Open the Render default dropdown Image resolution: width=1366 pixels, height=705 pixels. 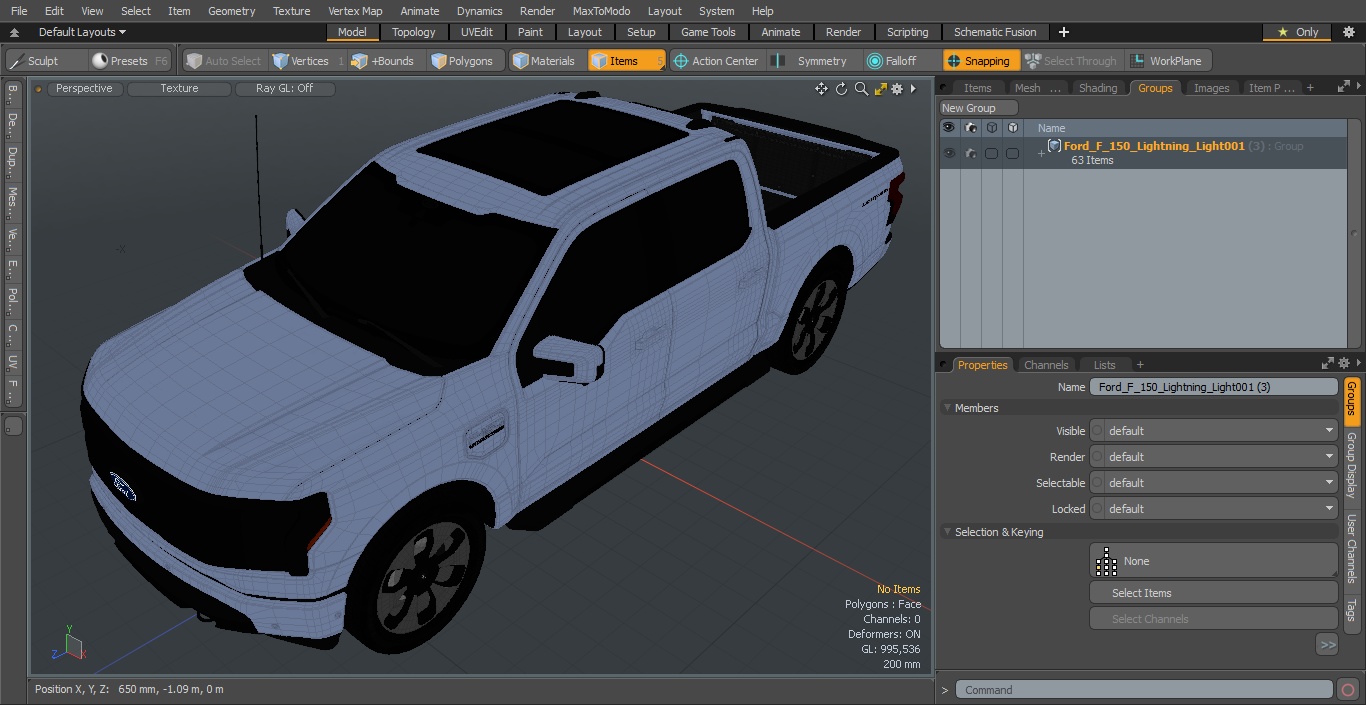tap(1213, 457)
